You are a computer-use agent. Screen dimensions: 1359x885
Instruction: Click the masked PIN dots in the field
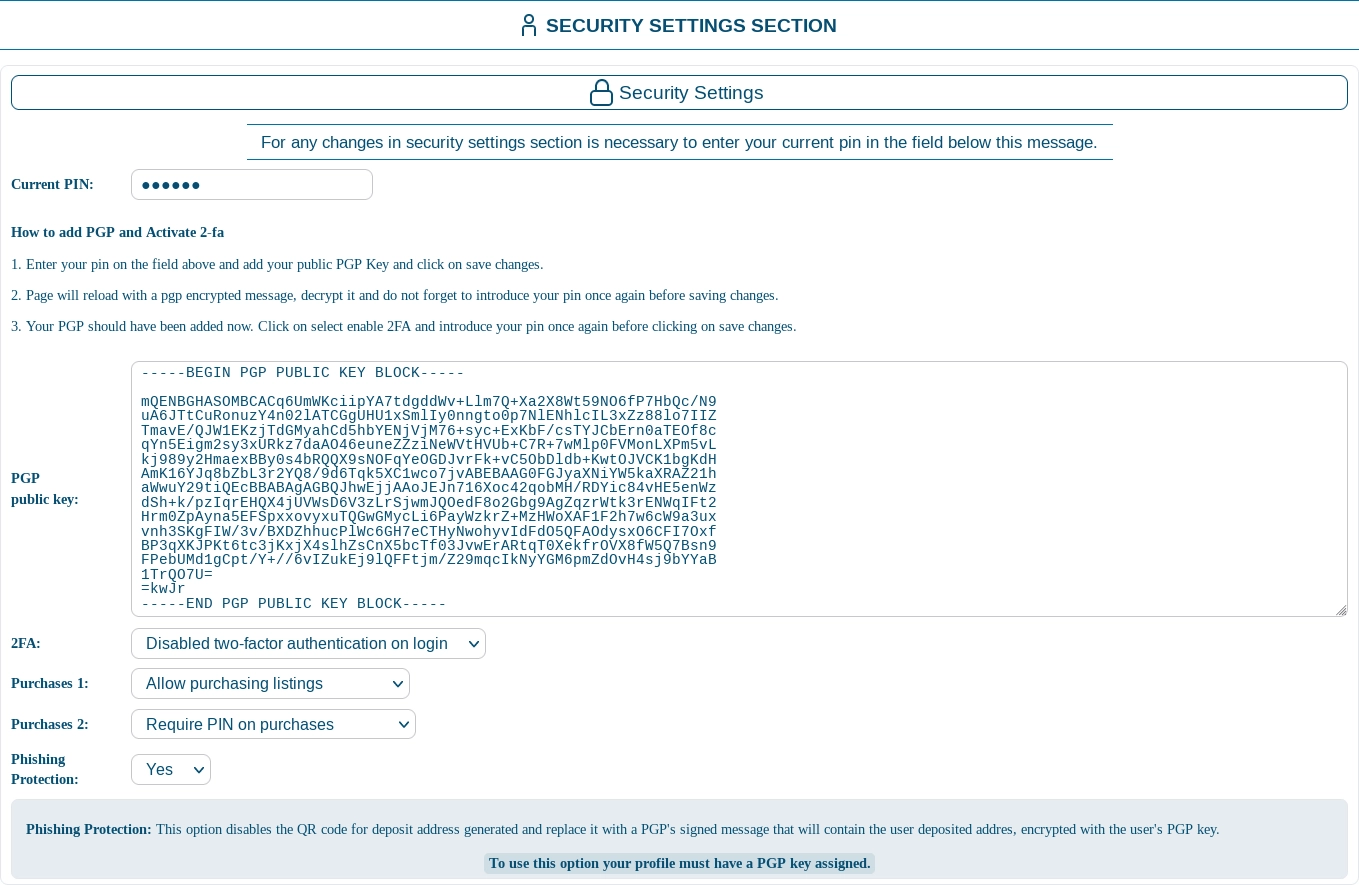coord(171,185)
